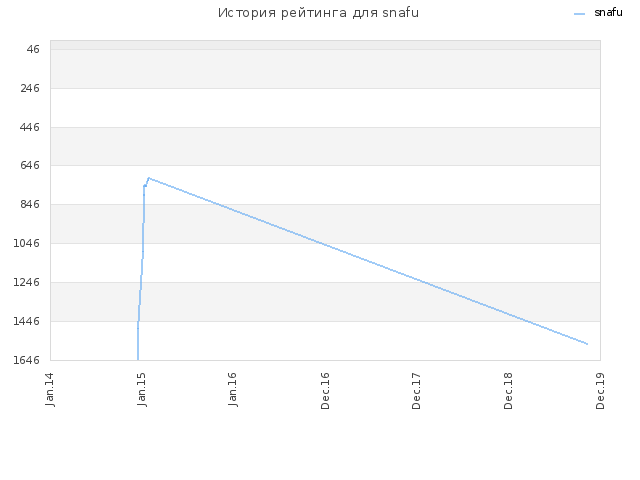640x480 pixels.
Task: Click the Jan.15 x-axis label
Action: pos(142,389)
